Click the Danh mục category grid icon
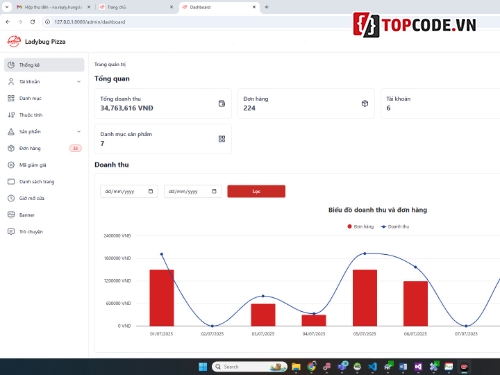This screenshot has width=500, height=375. coord(11,98)
